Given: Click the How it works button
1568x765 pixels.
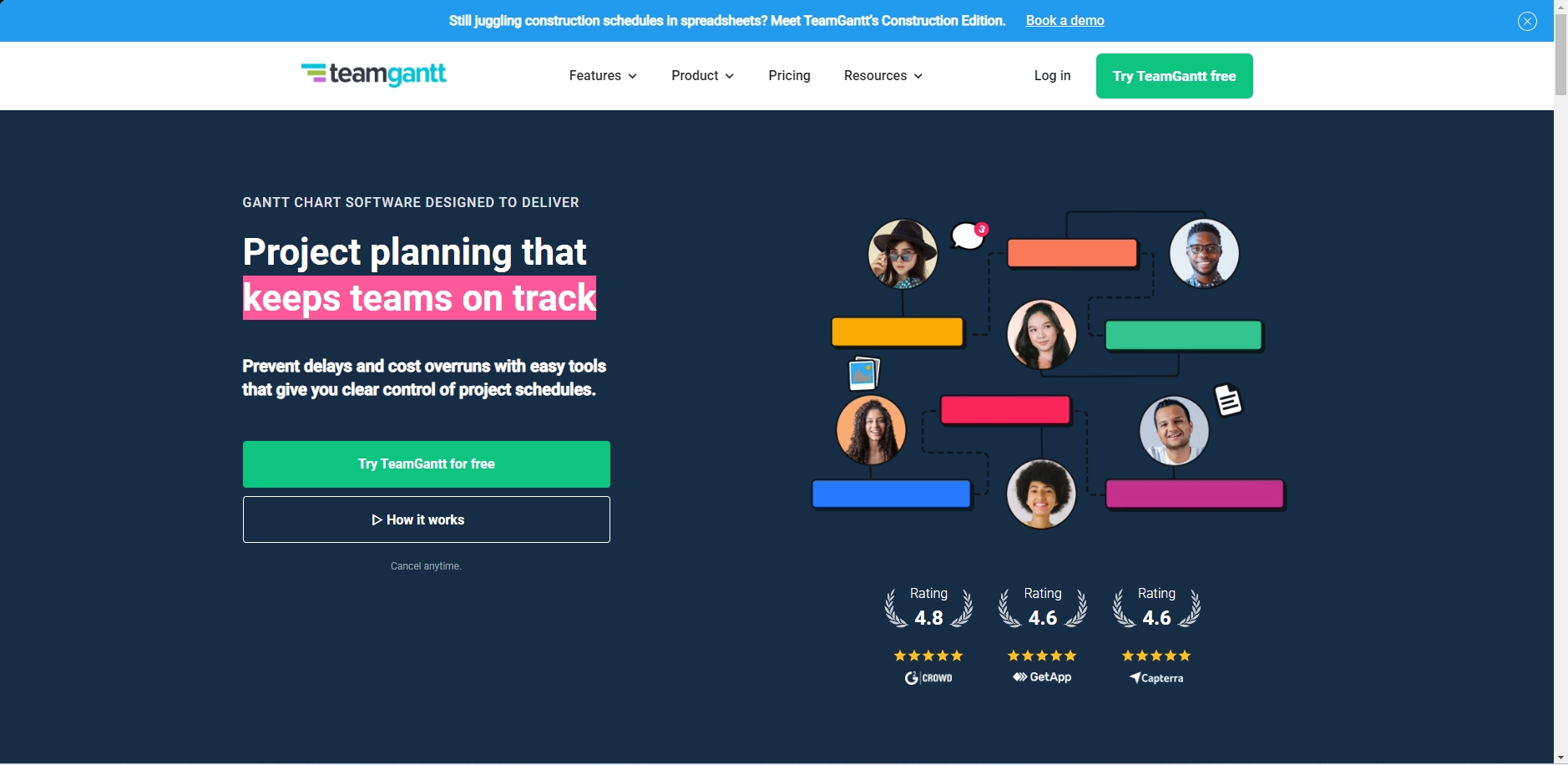Looking at the screenshot, I should point(427,519).
